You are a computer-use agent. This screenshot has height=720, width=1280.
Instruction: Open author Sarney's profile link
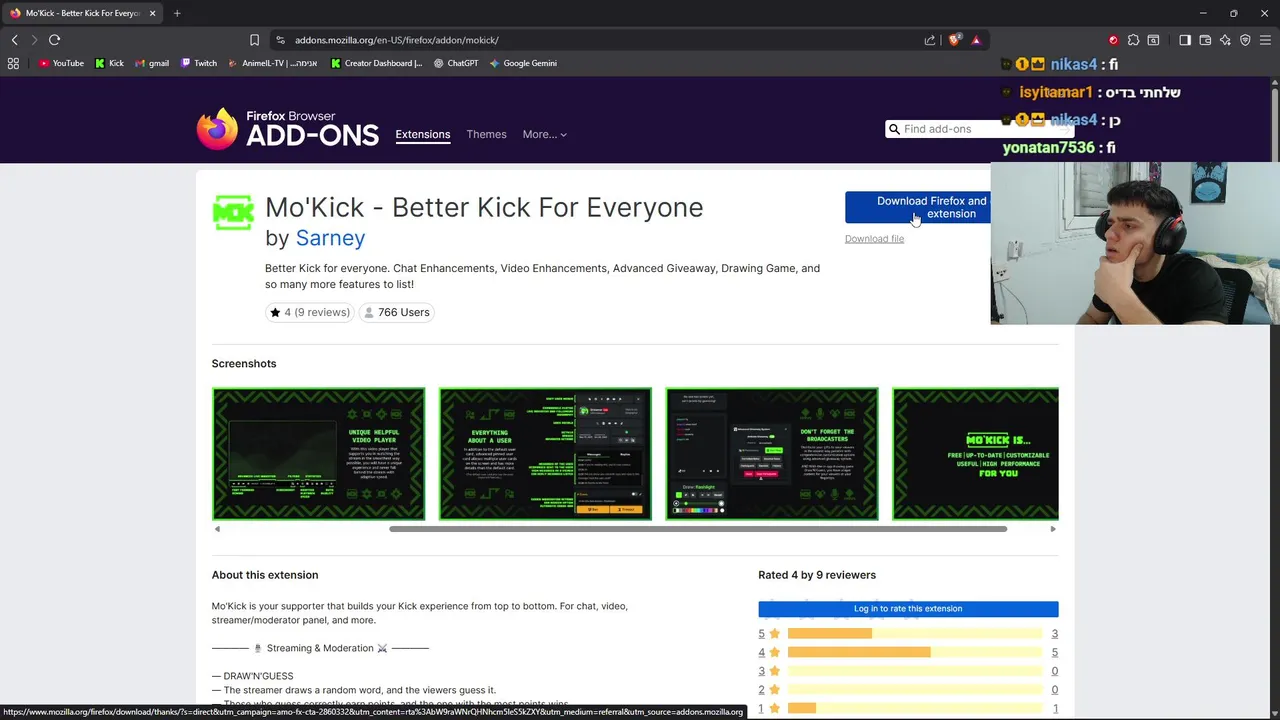(330, 238)
